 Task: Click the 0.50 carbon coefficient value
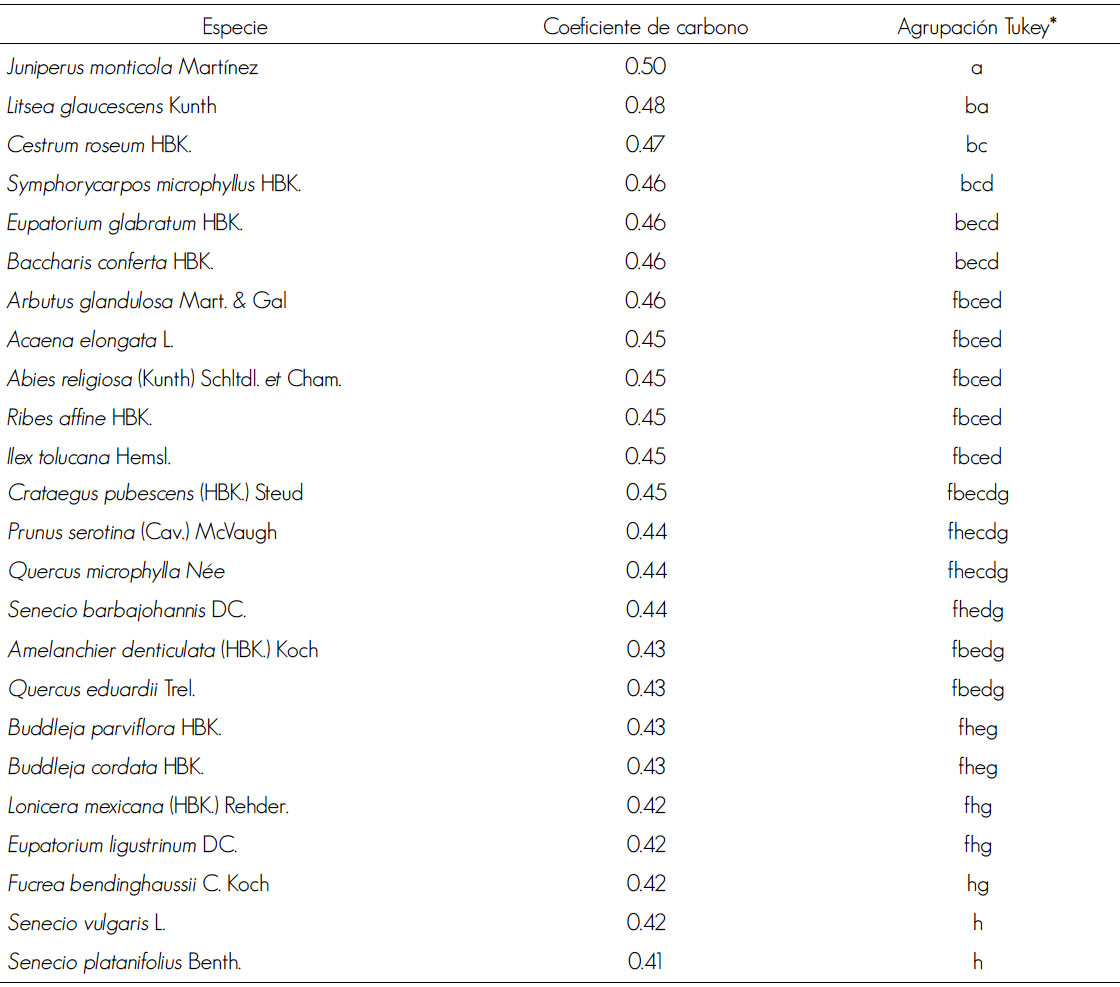point(645,67)
